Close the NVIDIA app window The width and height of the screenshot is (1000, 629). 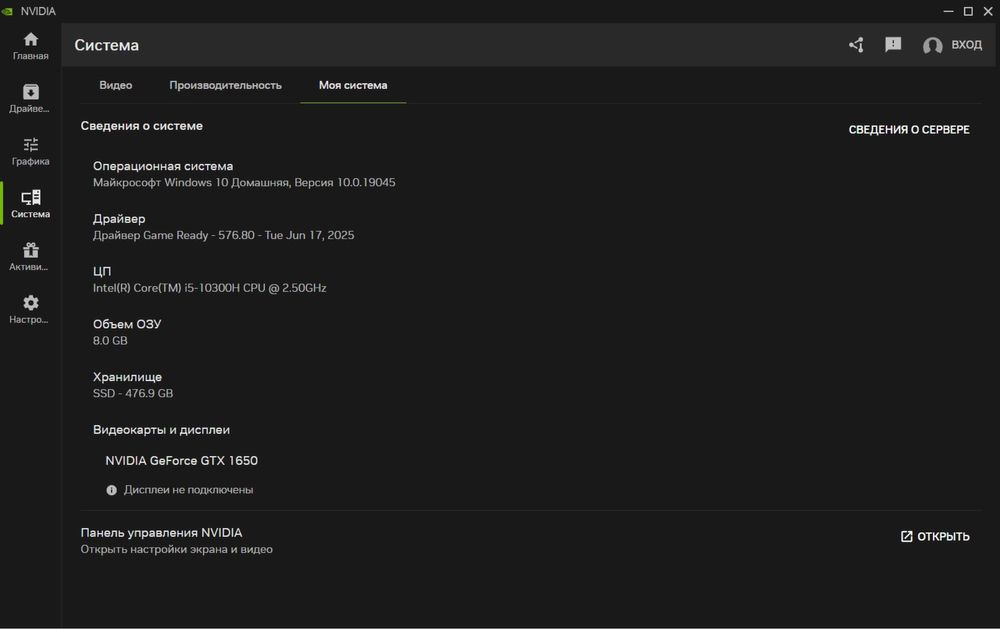coord(988,11)
